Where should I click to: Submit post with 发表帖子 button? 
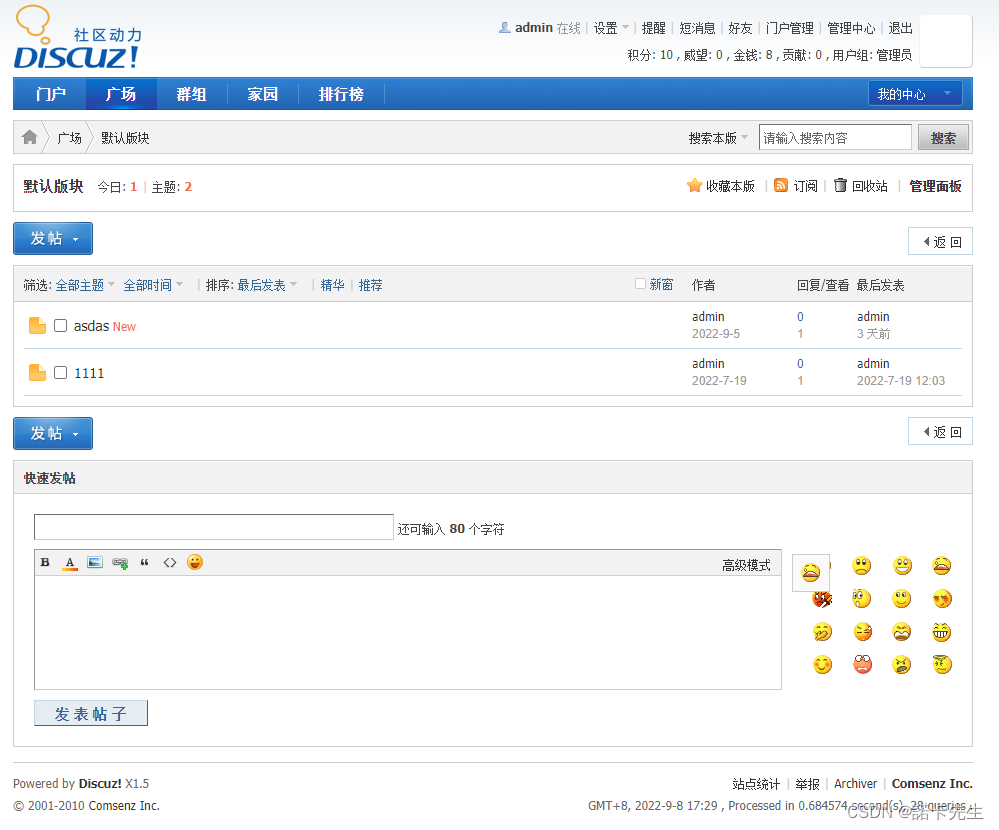(x=90, y=713)
